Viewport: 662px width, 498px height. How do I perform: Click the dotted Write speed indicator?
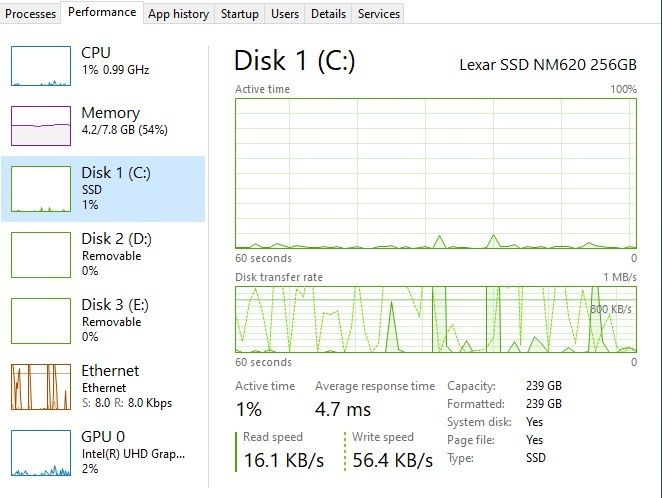[x=346, y=451]
